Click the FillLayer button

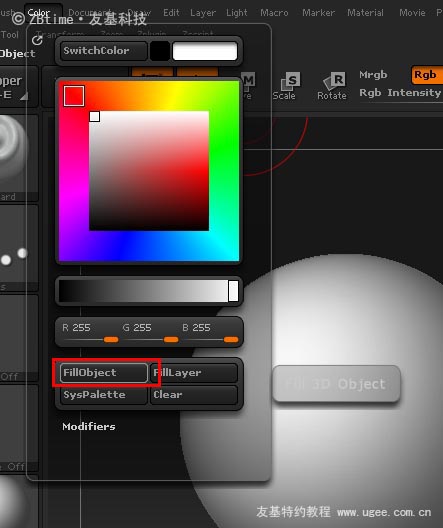pyautogui.click(x=194, y=373)
